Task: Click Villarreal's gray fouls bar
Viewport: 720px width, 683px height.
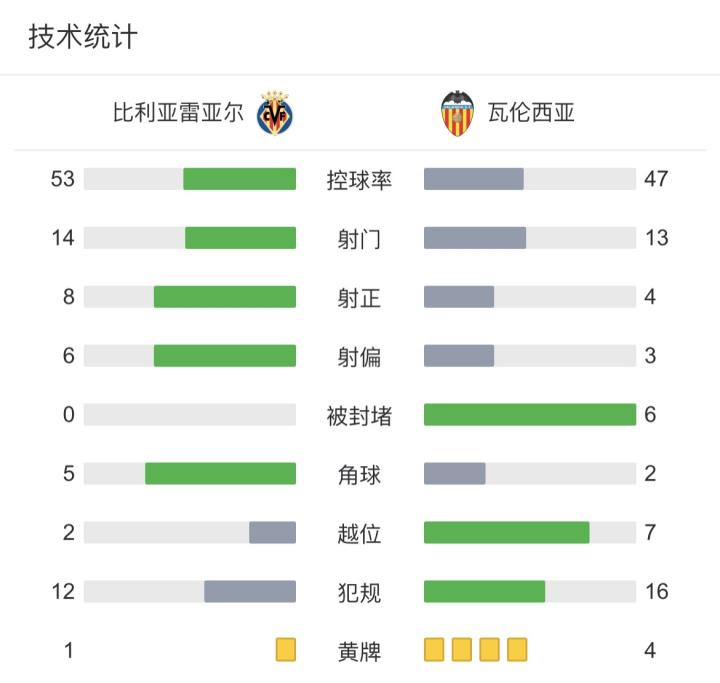Action: click(250, 591)
